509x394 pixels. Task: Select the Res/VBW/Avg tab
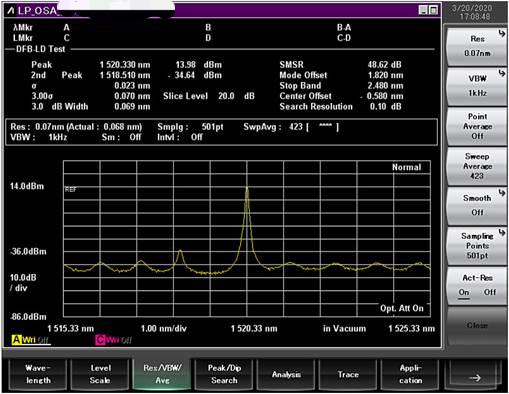(162, 374)
